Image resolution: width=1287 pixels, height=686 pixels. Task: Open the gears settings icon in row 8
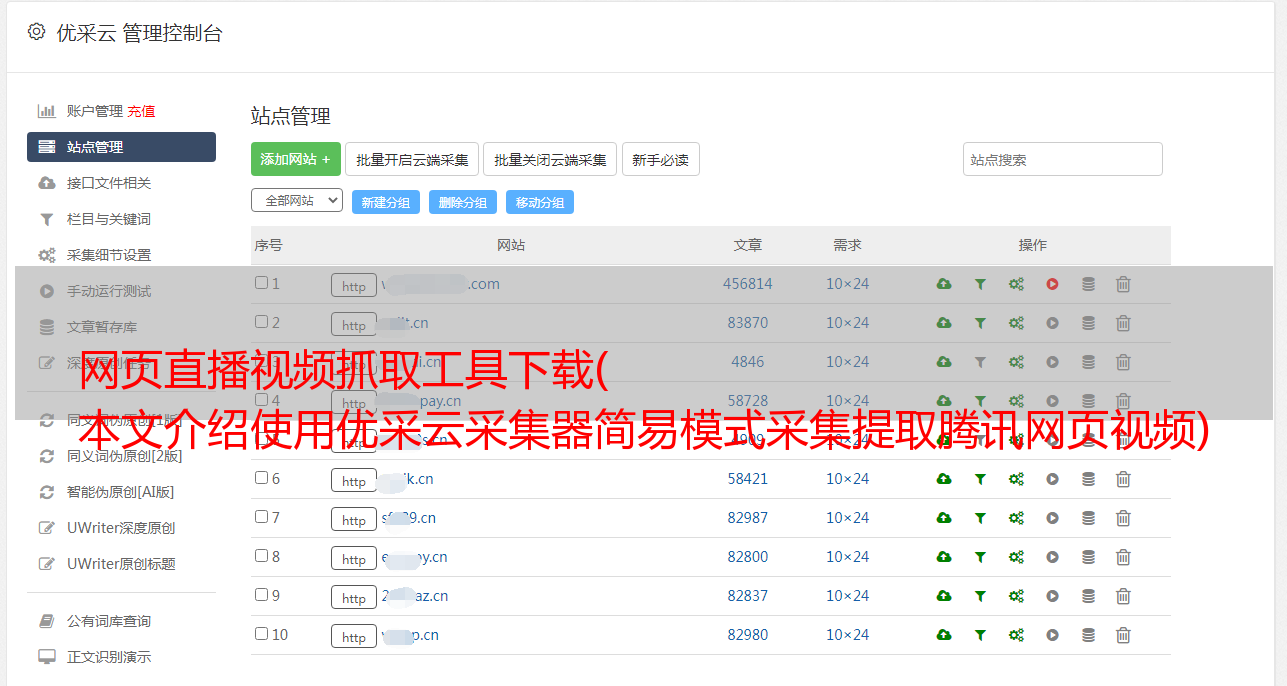pyautogui.click(x=1016, y=557)
